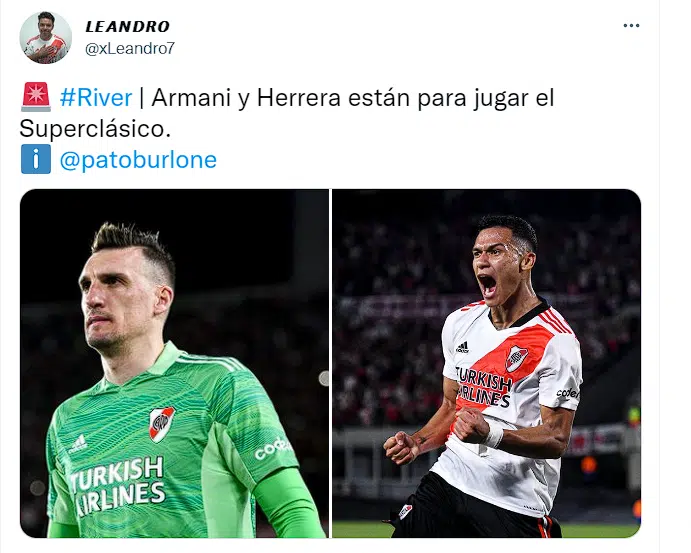This screenshot has height=553, width=691.
Task: Click the tweet text about Armani y Herrera
Action: (x=286, y=113)
